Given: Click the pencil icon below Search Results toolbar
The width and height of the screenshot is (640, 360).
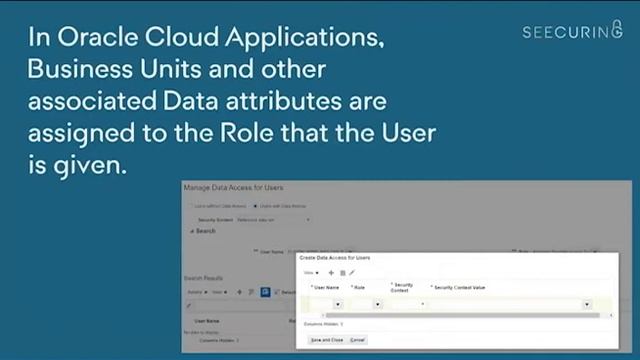Looking at the screenshot, I should 189,305.
